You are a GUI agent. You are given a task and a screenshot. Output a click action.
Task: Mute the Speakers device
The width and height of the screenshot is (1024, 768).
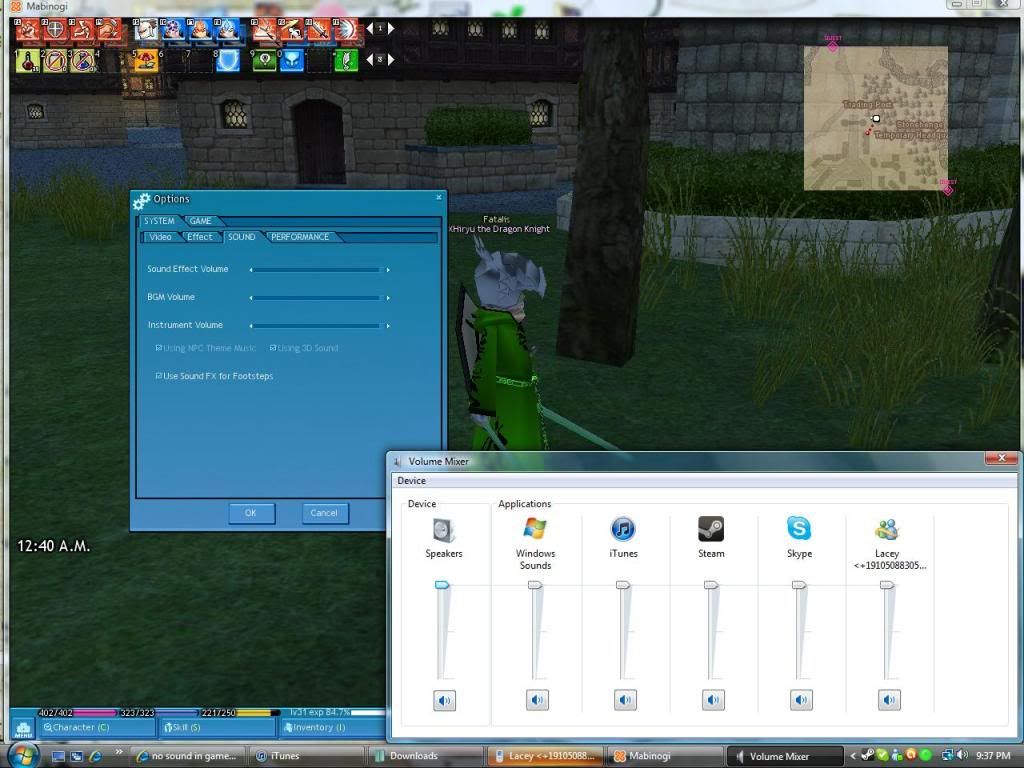click(x=444, y=700)
